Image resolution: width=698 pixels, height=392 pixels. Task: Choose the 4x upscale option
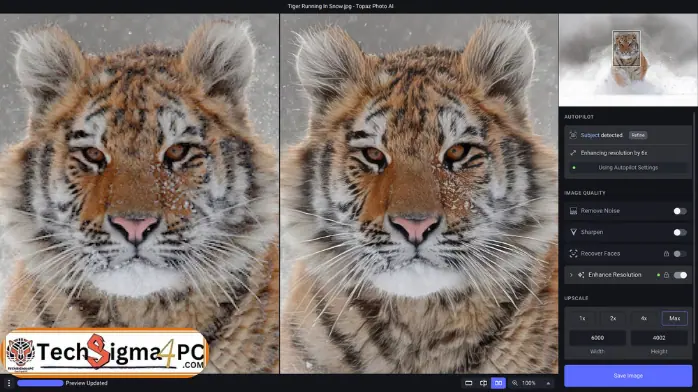pos(644,318)
